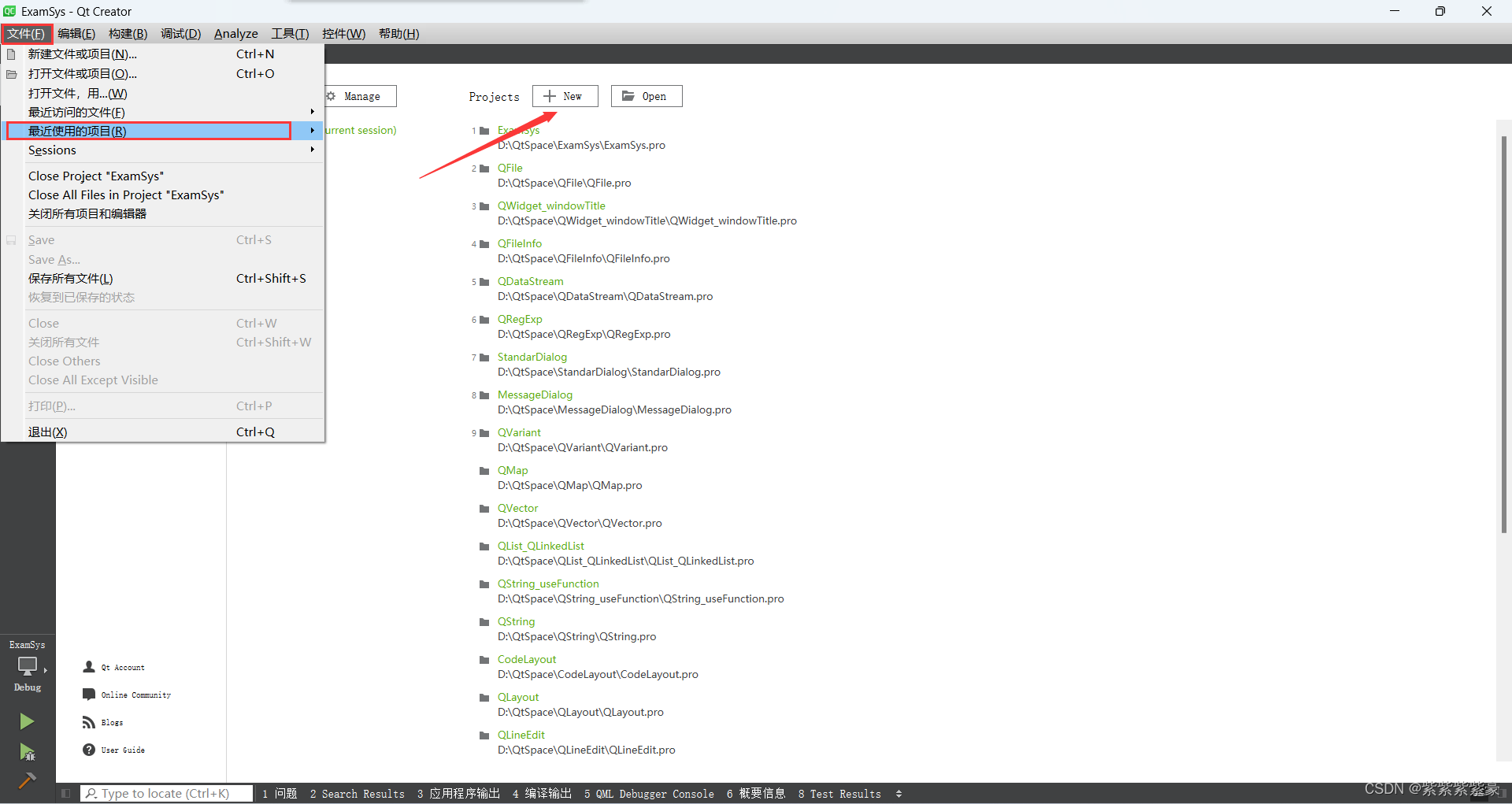Click the folder icon beside MessageDialog project
This screenshot has height=804, width=1512.
pos(484,395)
